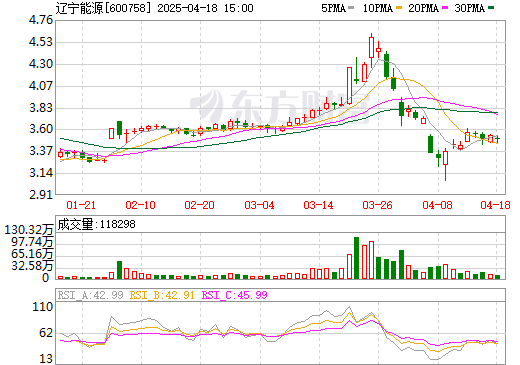
Task: Click the 130.32万 volume axis label
Action: point(29,230)
